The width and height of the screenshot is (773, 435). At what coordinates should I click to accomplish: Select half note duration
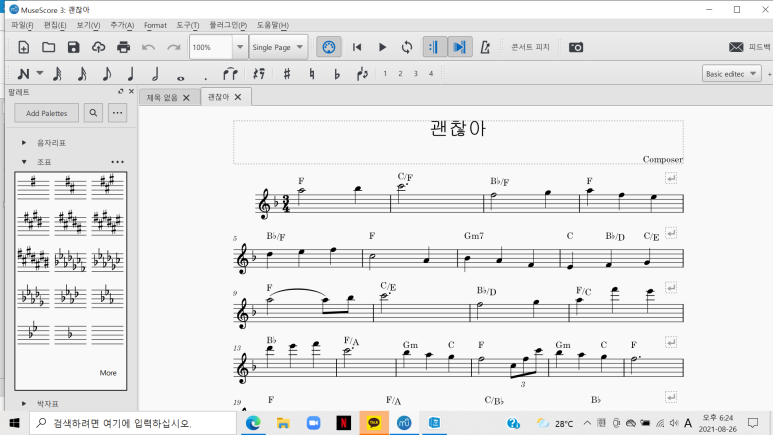(x=155, y=74)
